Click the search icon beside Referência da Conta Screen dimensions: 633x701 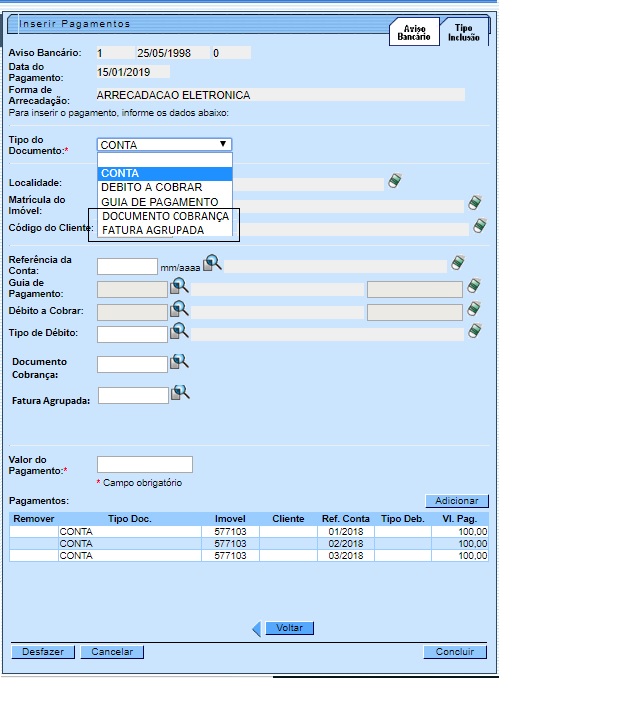pos(212,264)
